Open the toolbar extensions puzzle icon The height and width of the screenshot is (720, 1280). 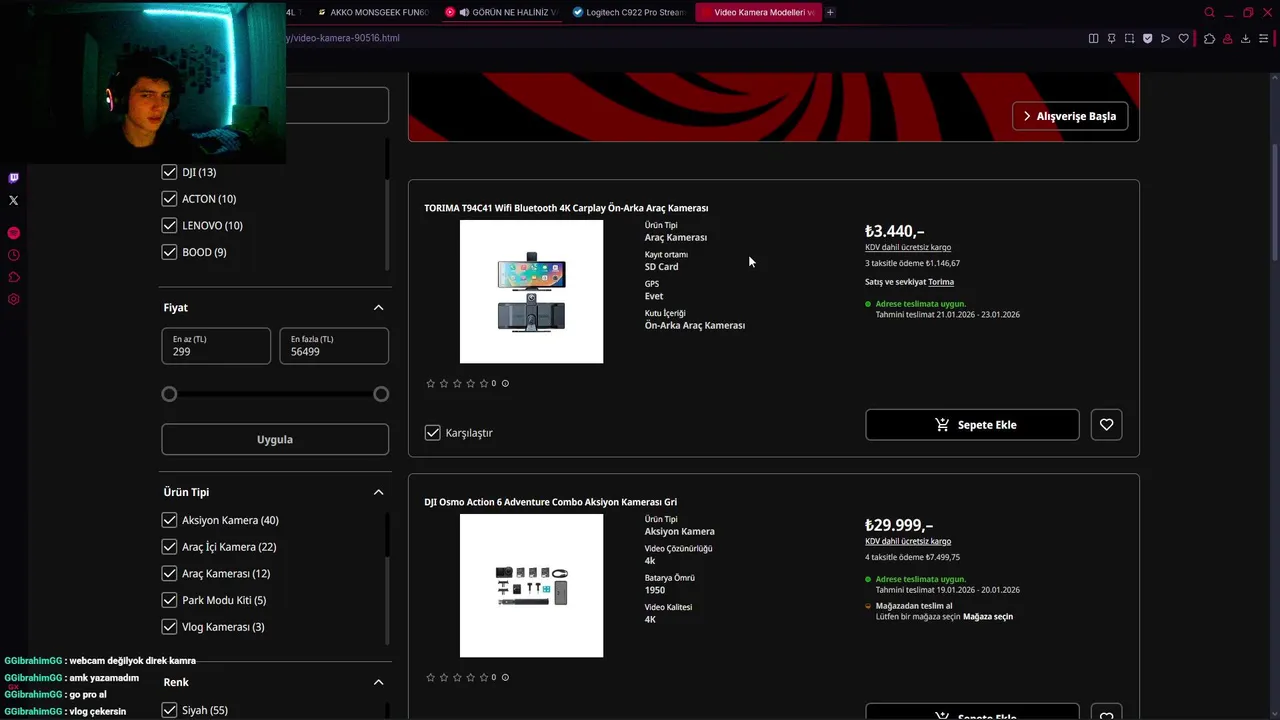tap(1209, 38)
